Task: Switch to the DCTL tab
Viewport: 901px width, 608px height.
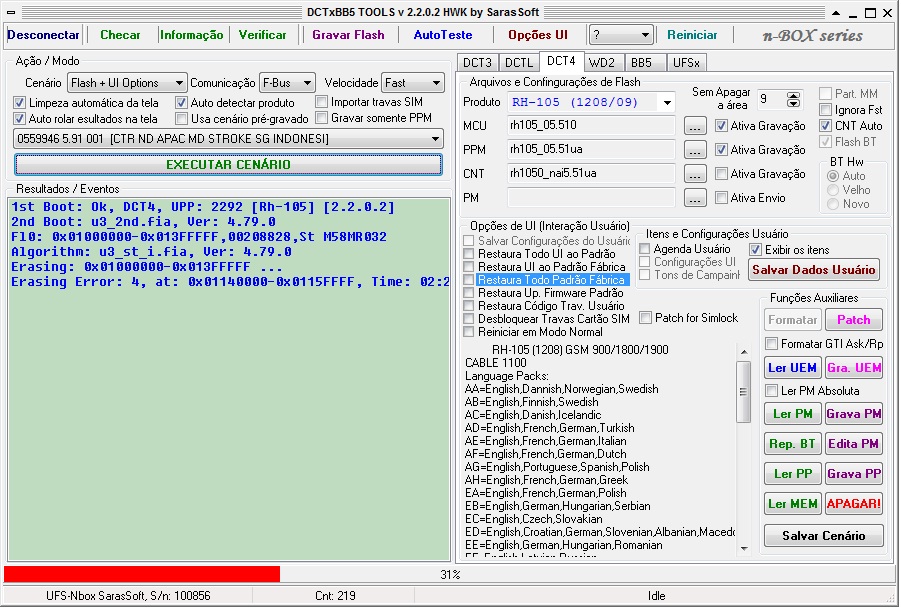Action: coord(519,63)
